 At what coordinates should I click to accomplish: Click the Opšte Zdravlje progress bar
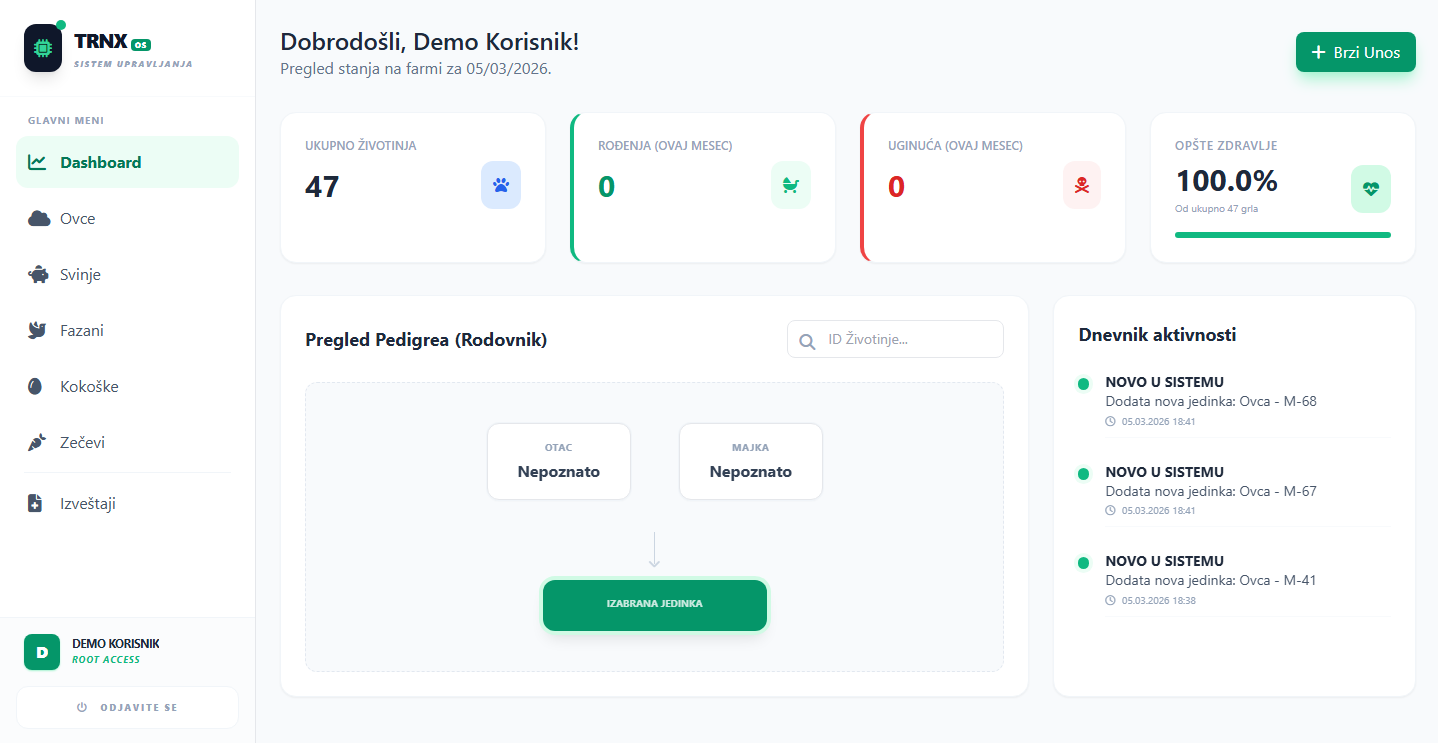1282,234
